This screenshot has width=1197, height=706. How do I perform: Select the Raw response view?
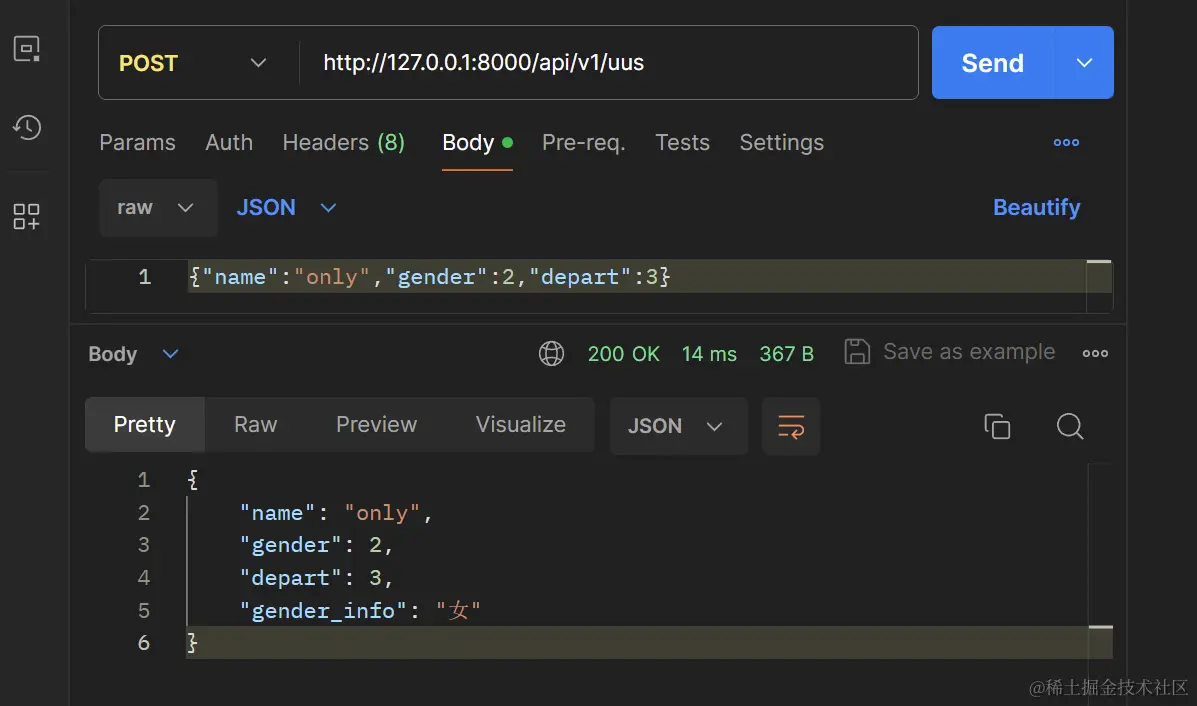coord(256,424)
